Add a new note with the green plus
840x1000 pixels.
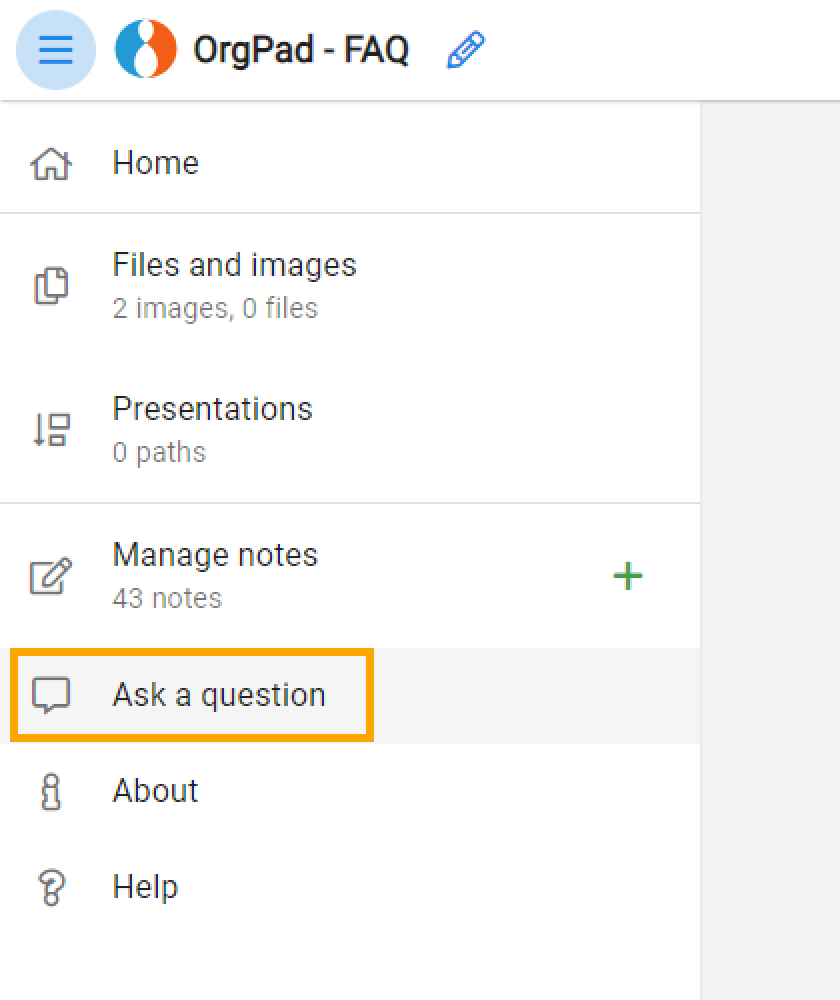coord(628,575)
